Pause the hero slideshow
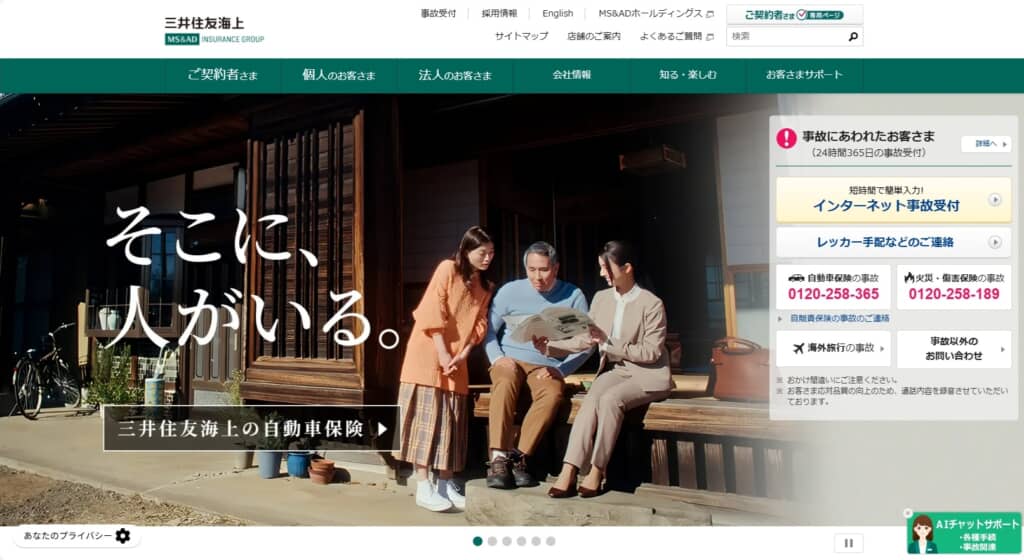1024x560 pixels. pyautogui.click(x=848, y=543)
